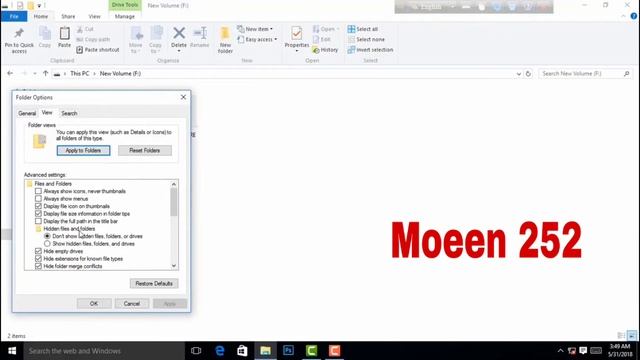Screen dimensions: 640x360
Task: Select Don't show hidden files radio
Action: point(47,236)
